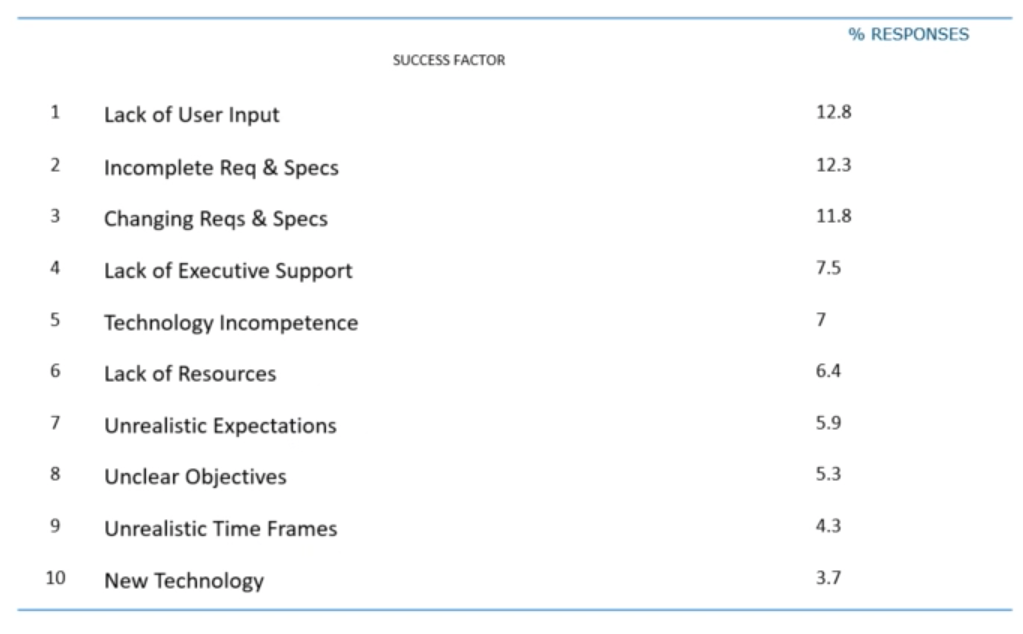Viewport: 1023px width, 634px height.
Task: Select the 6.4 percentage value
Action: tap(829, 371)
